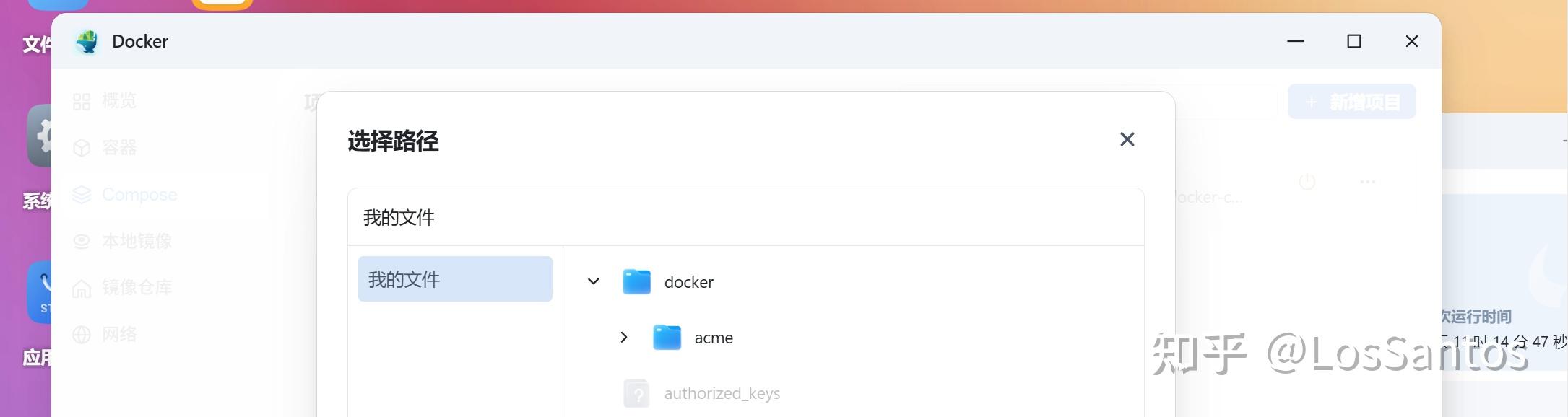Select the 容器 containers icon in the sidebar
1568x417 pixels.
pyautogui.click(x=82, y=147)
